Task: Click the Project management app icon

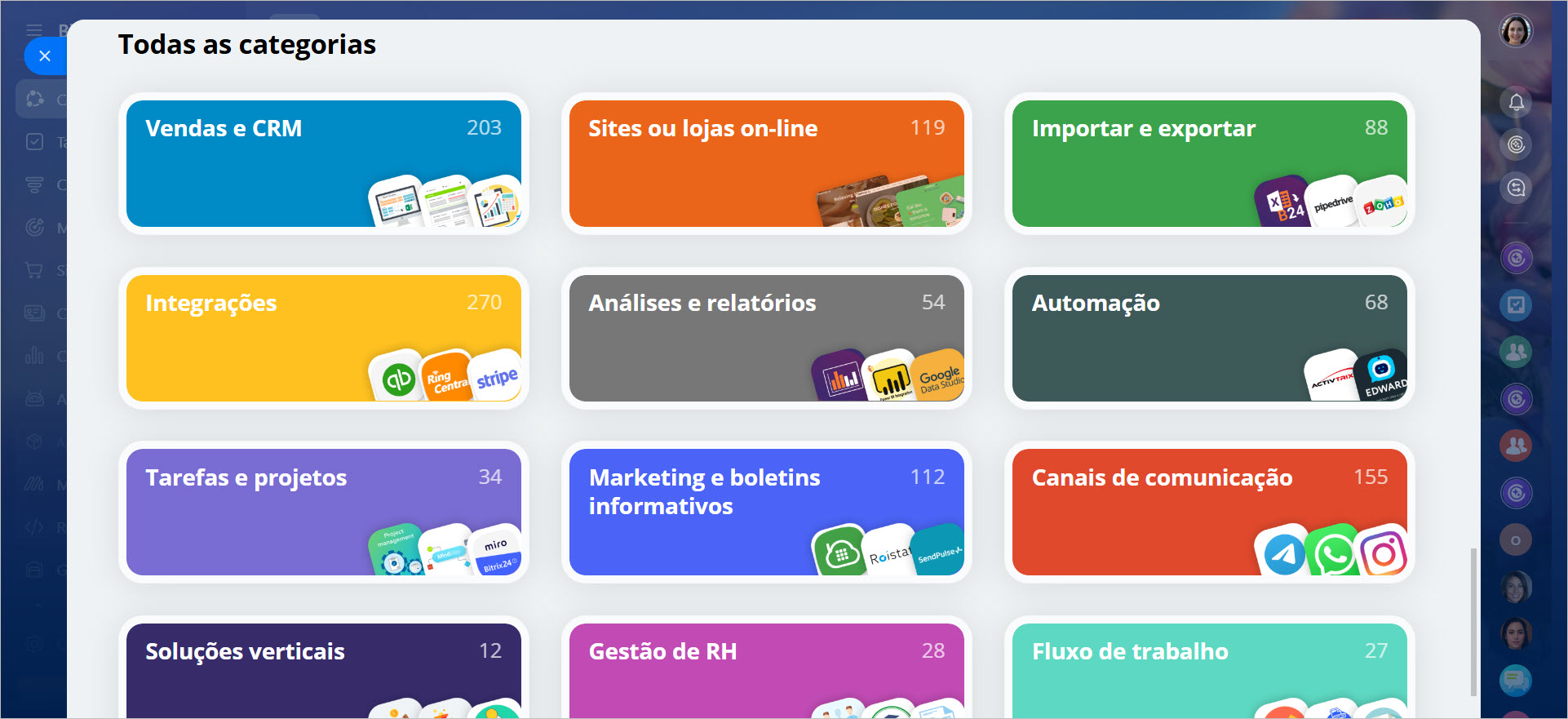Action: (x=396, y=552)
